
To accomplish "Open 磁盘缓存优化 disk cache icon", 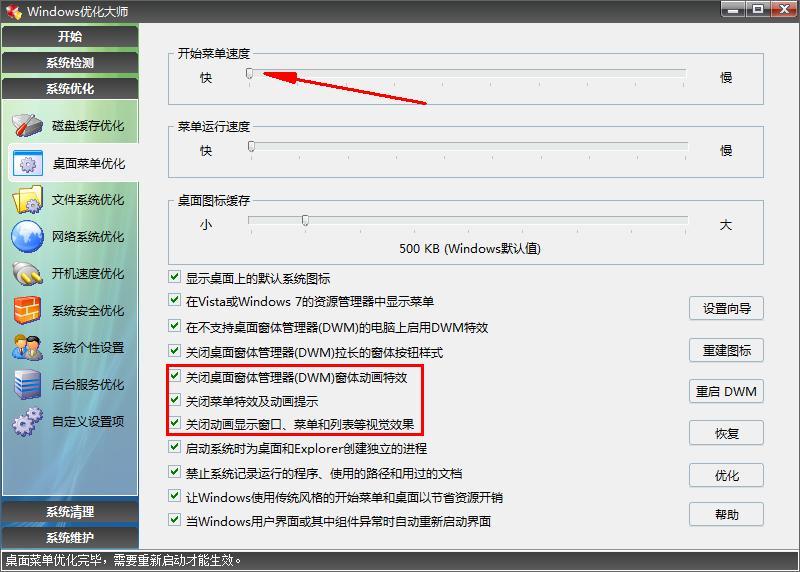I will (28, 126).
